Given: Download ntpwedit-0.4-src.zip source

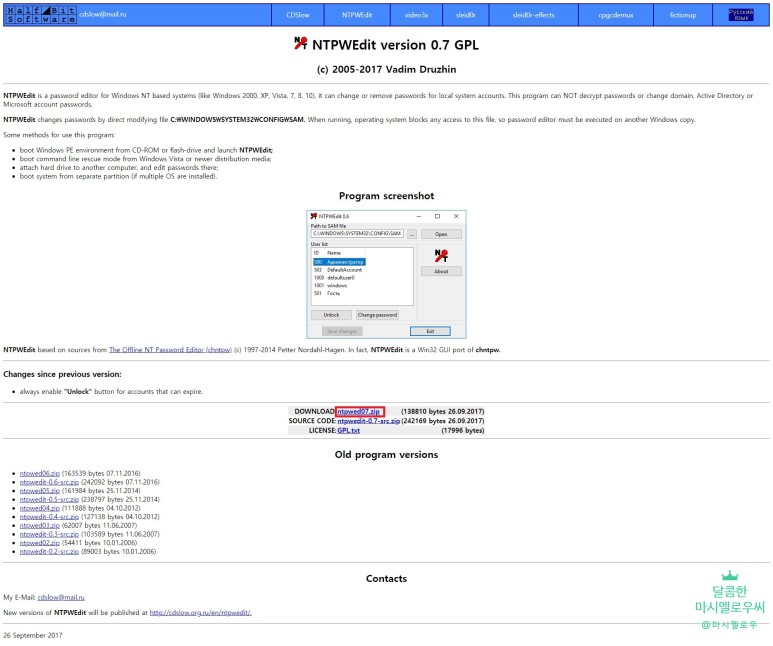Looking at the screenshot, I should [49, 517].
